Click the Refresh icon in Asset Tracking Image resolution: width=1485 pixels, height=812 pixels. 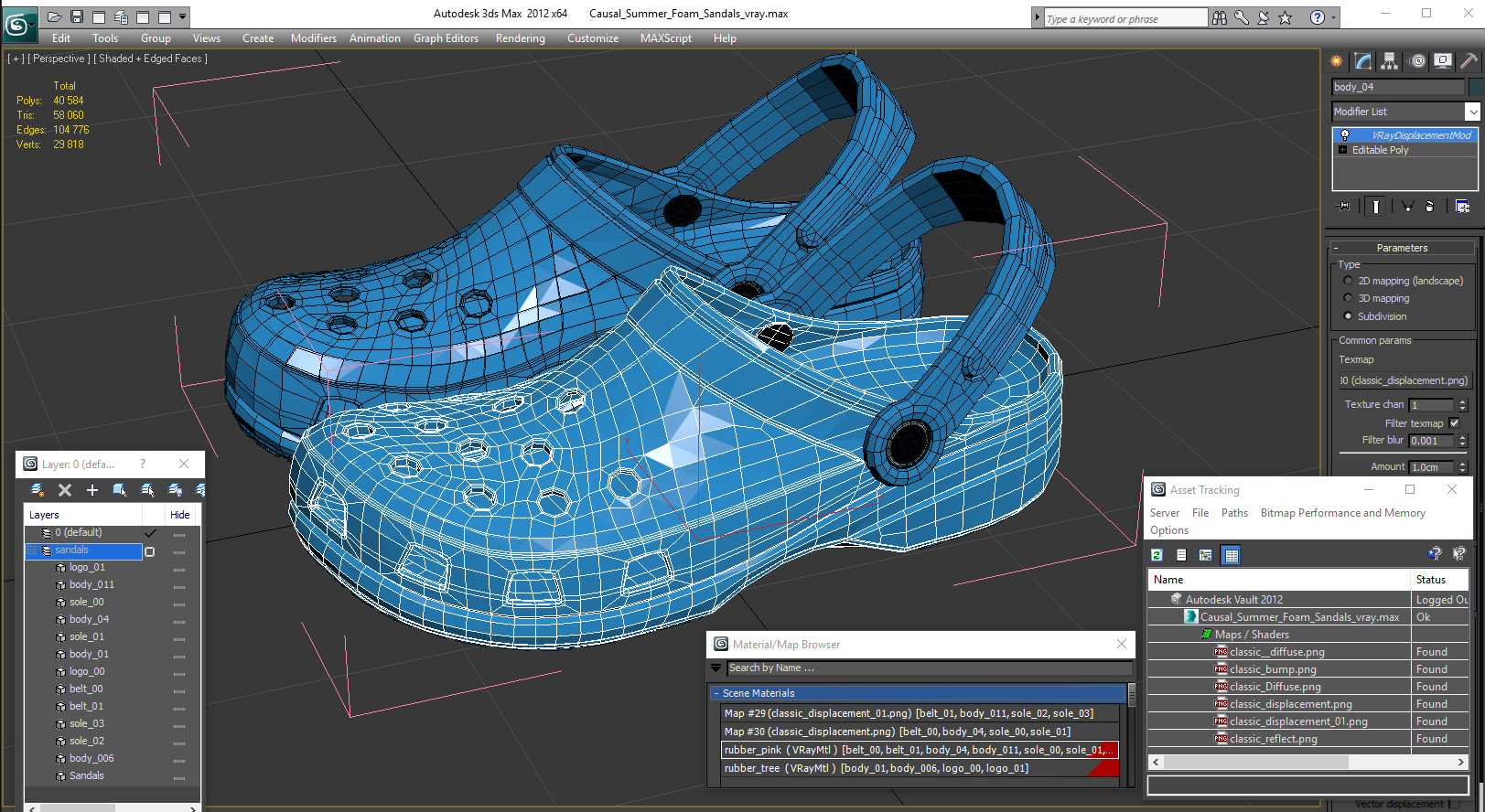tap(1157, 555)
